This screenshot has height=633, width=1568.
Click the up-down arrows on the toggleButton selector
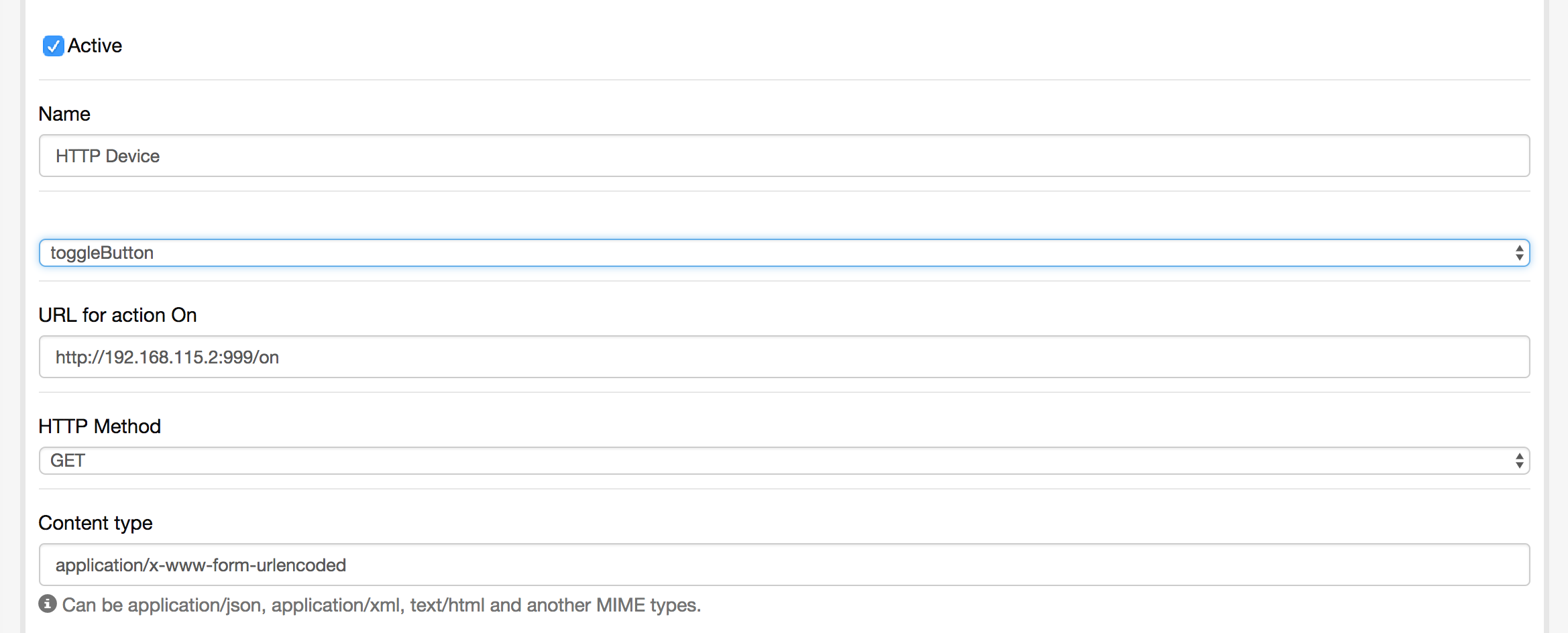(x=1519, y=253)
